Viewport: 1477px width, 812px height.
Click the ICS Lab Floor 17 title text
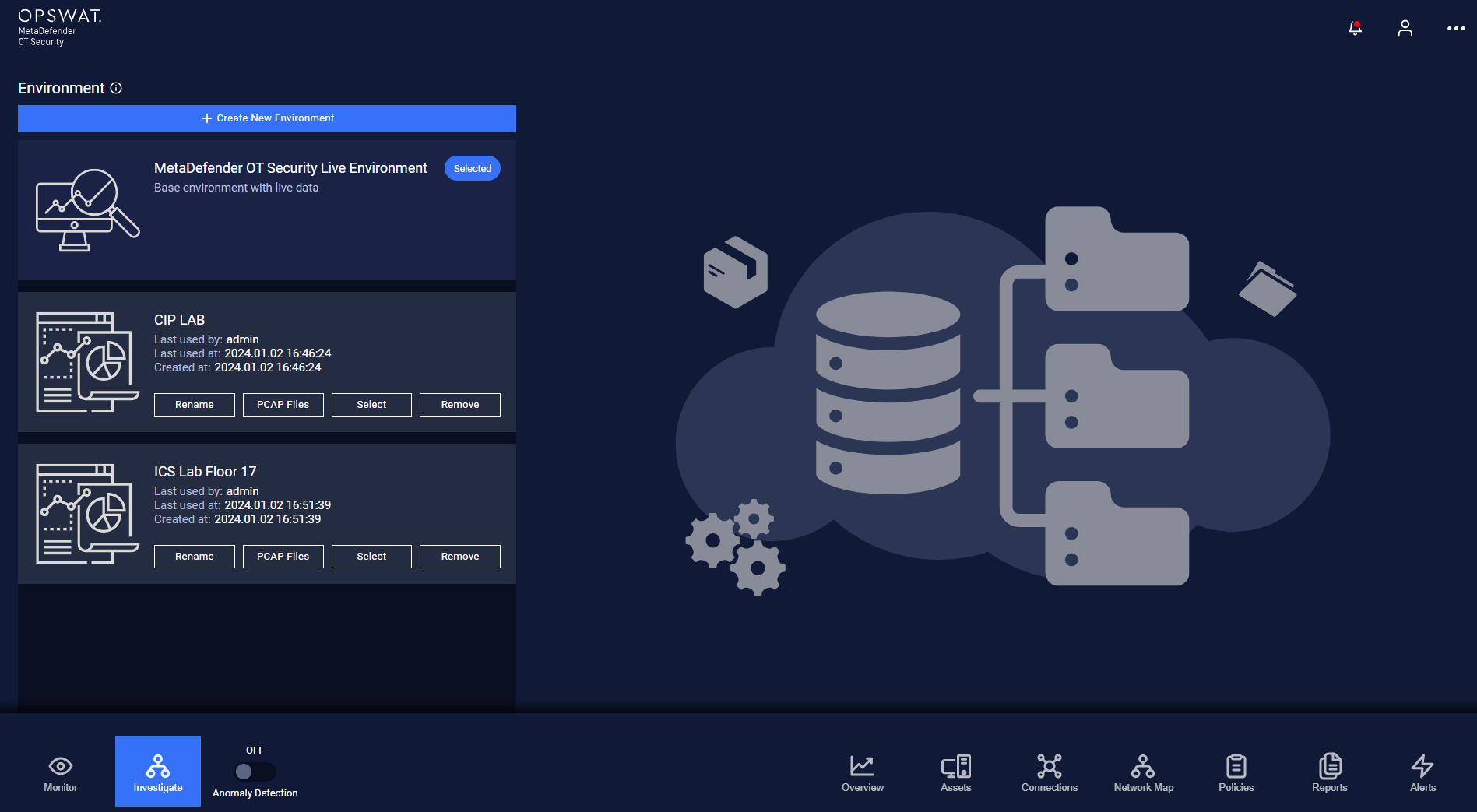click(205, 472)
